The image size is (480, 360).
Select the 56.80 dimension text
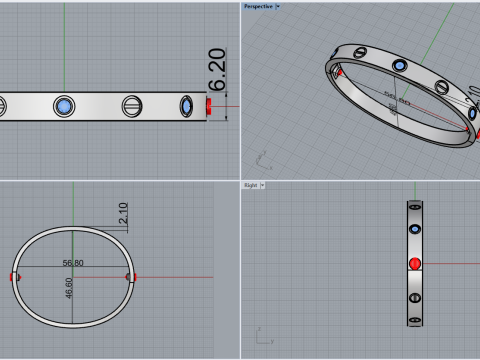[x=73, y=263]
